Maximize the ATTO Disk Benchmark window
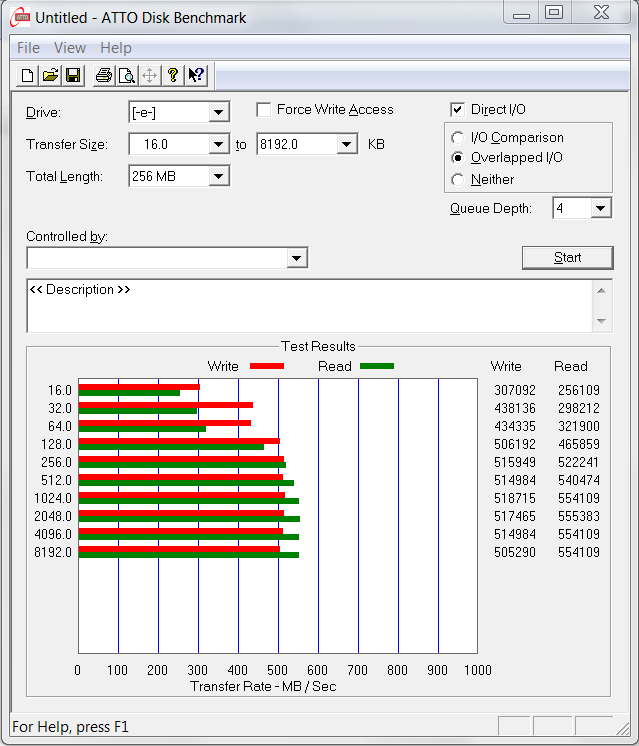639x746 pixels. pyautogui.click(x=554, y=12)
